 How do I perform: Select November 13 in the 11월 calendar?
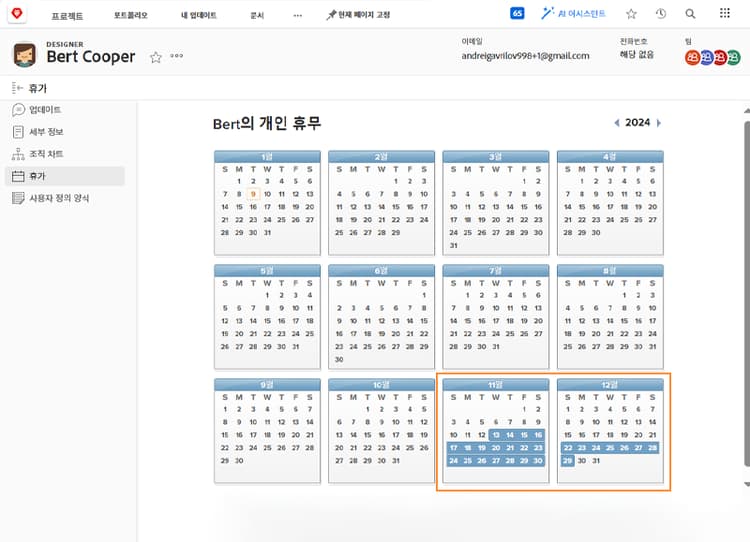click(496, 435)
